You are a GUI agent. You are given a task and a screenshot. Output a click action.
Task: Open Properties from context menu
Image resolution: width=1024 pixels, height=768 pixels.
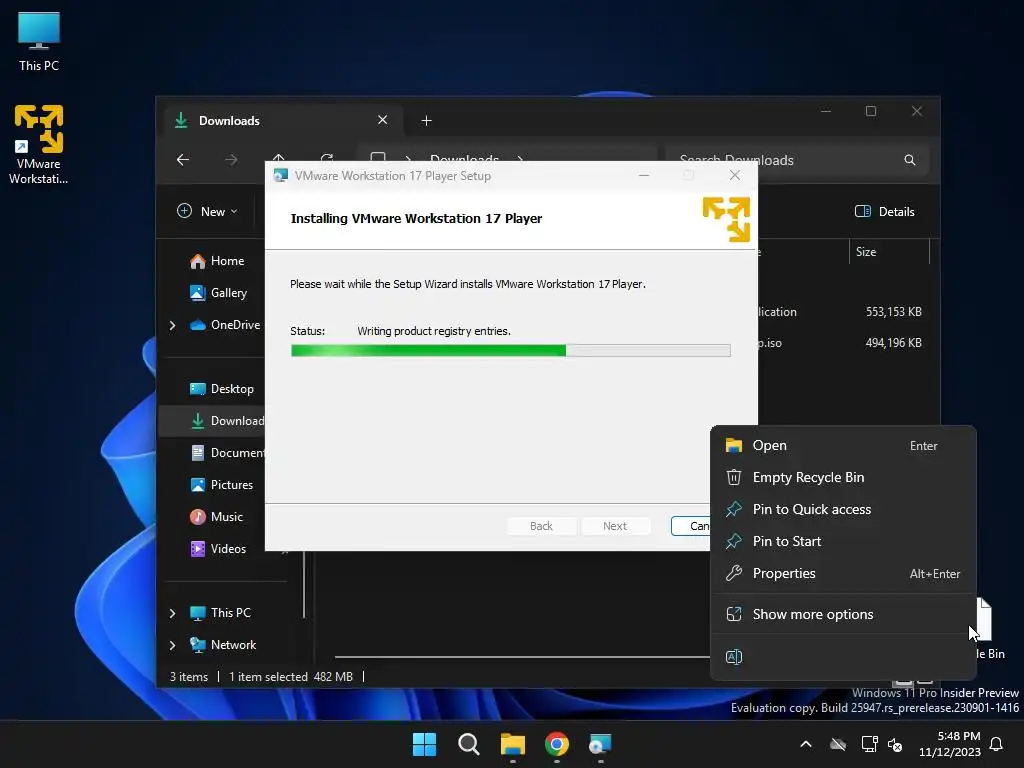point(843,574)
